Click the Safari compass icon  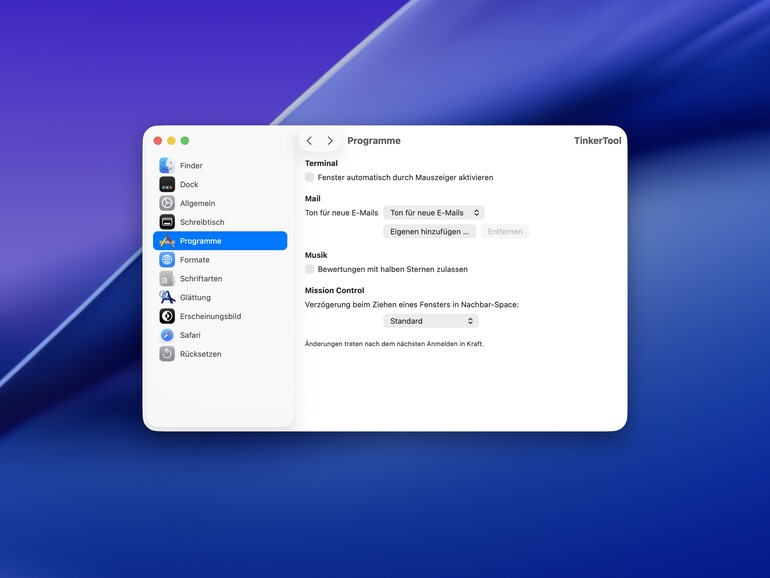(x=167, y=335)
